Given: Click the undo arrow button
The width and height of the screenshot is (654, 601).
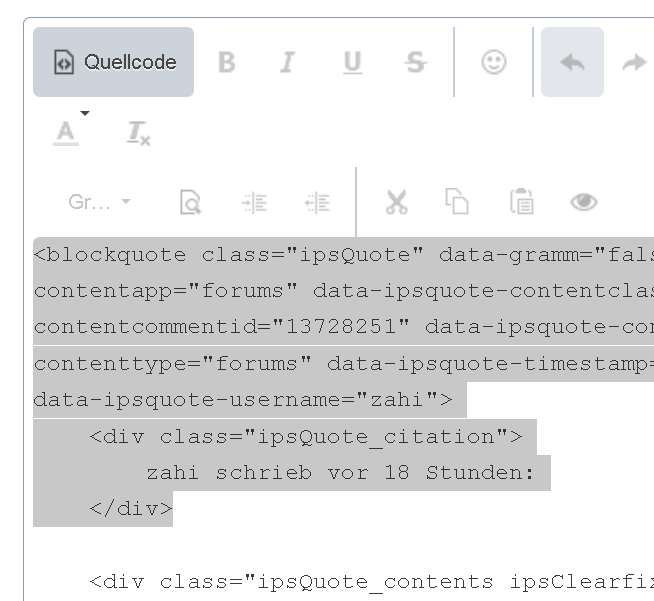Looking at the screenshot, I should [x=572, y=62].
